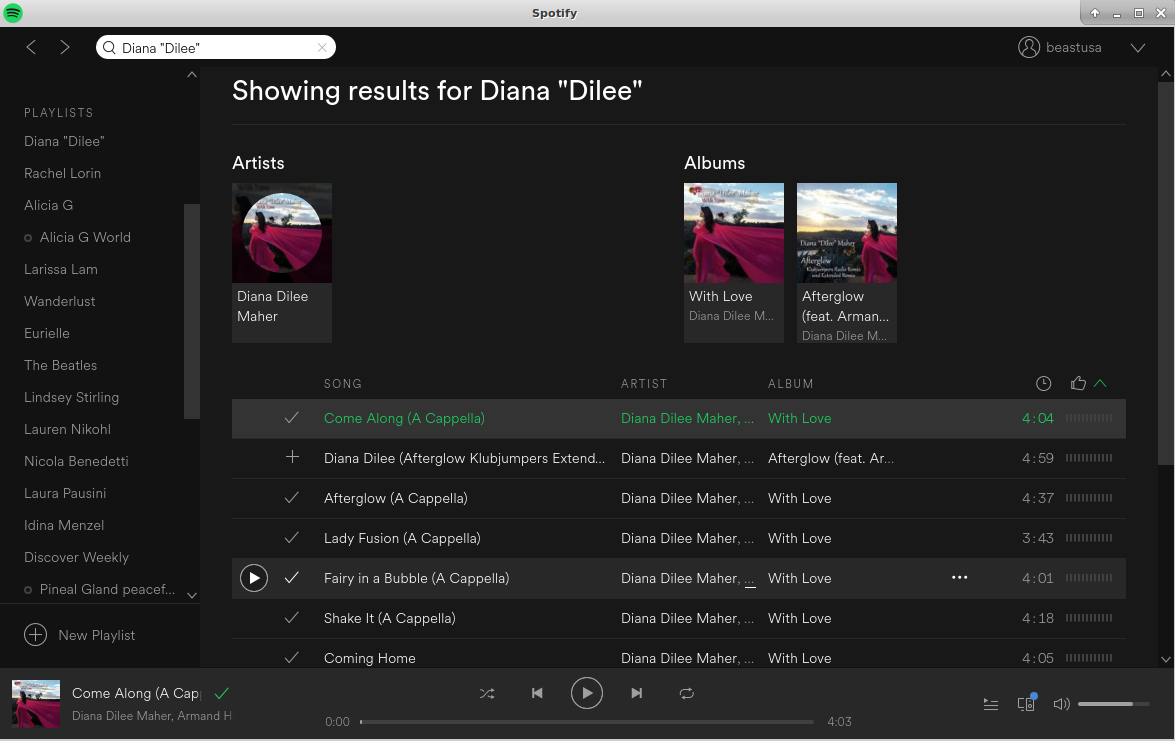Viewport: 1175px width, 741px height.
Task: Skip to the previous track
Action: click(537, 693)
